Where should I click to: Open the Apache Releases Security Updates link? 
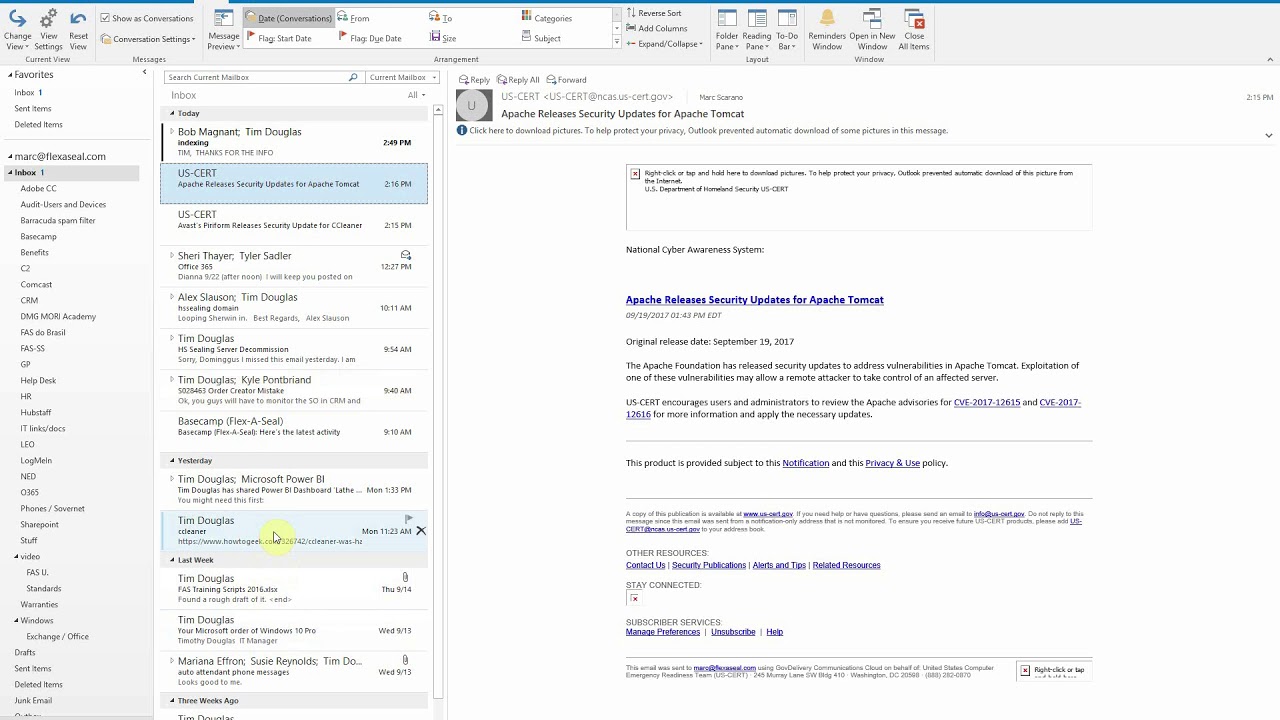pos(755,300)
